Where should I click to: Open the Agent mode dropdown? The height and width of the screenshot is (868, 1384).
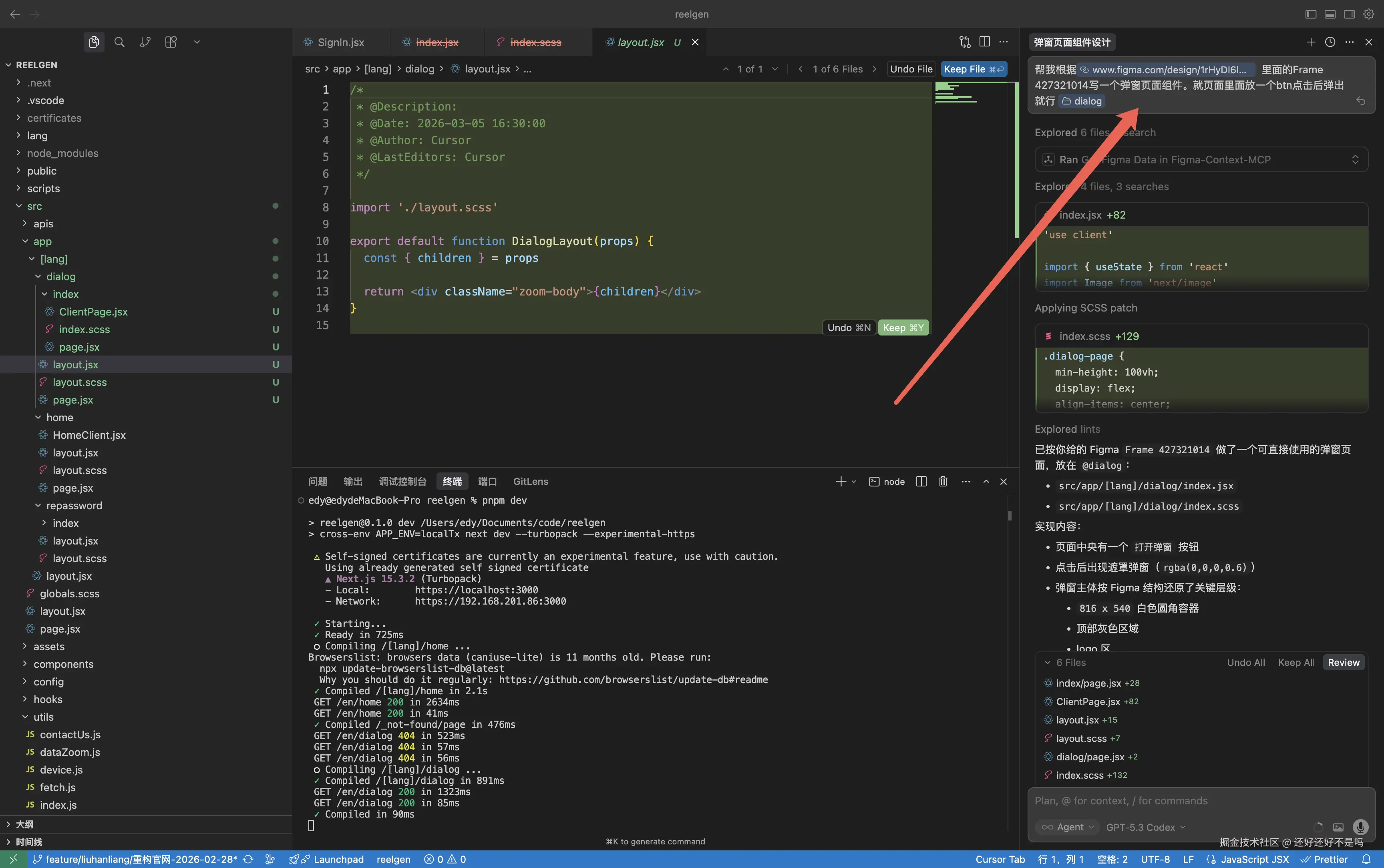point(1068,827)
